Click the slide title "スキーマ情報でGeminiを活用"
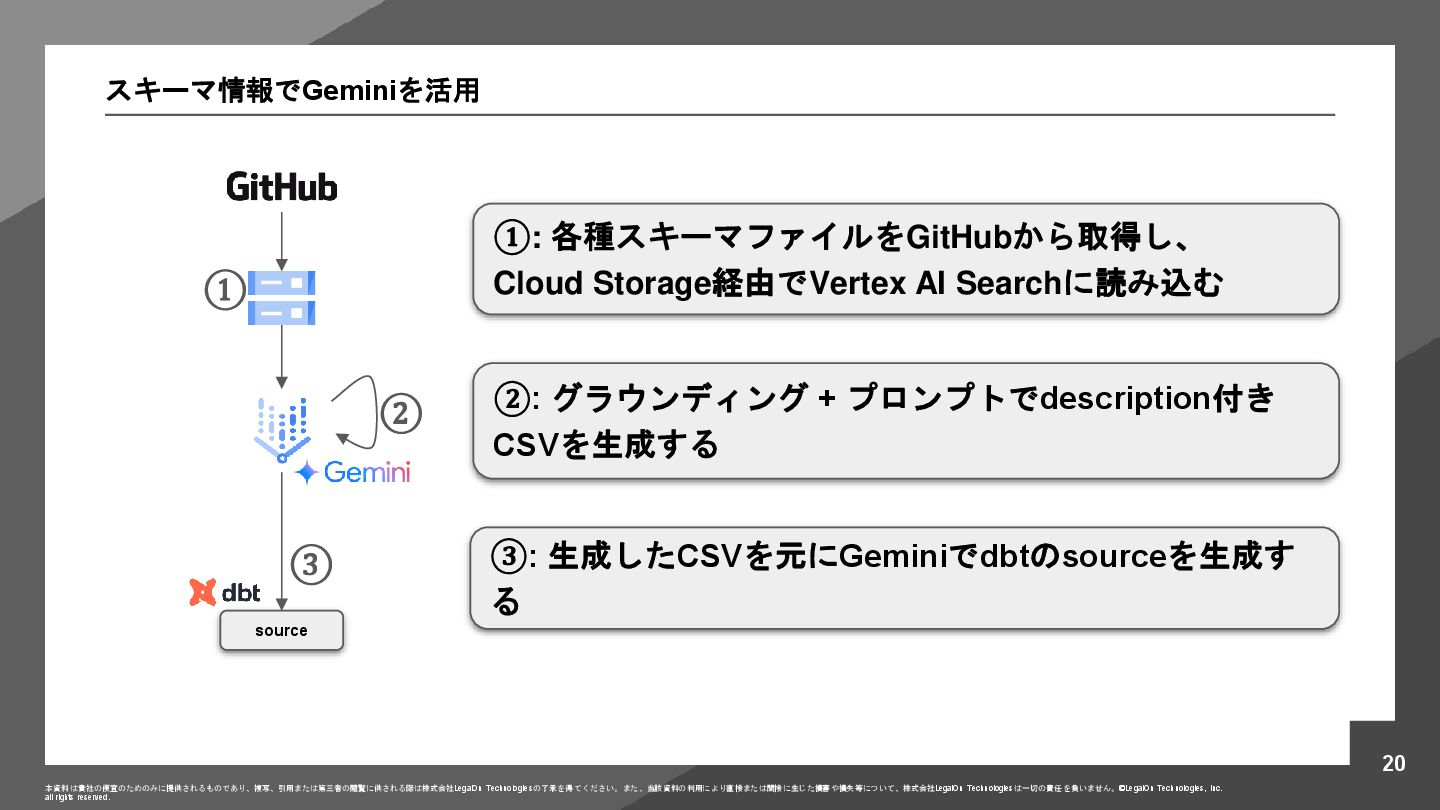Viewport: 1440px width, 810px height. pyautogui.click(x=292, y=91)
